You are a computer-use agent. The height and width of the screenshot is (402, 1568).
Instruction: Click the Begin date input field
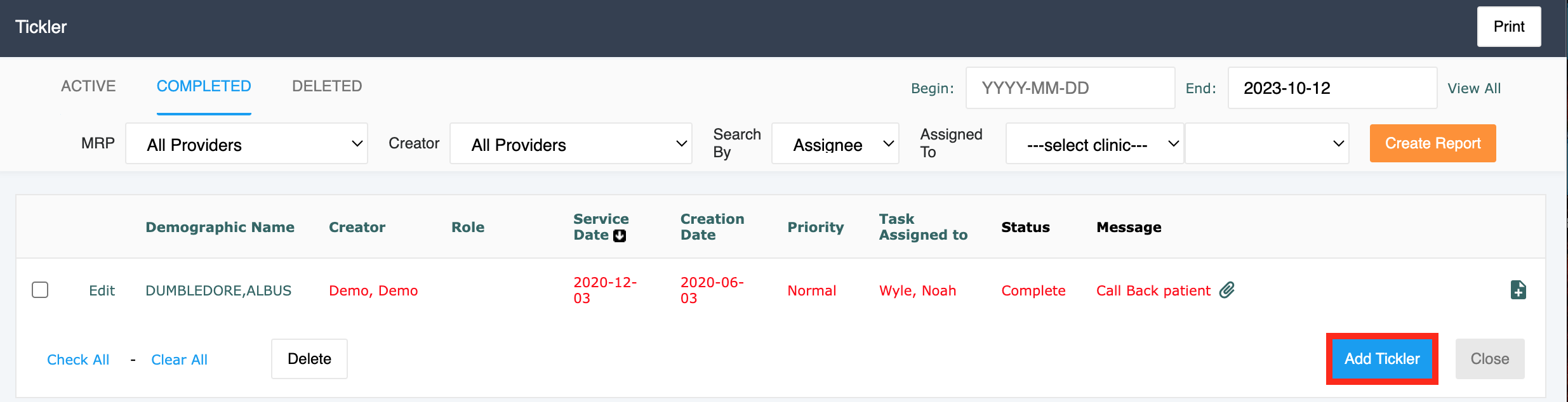pyautogui.click(x=1070, y=88)
